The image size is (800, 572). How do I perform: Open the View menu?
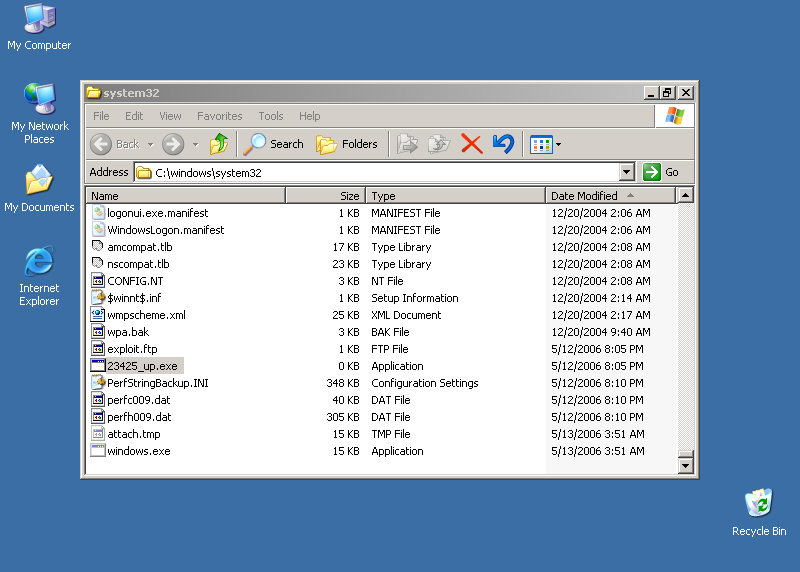(x=170, y=116)
